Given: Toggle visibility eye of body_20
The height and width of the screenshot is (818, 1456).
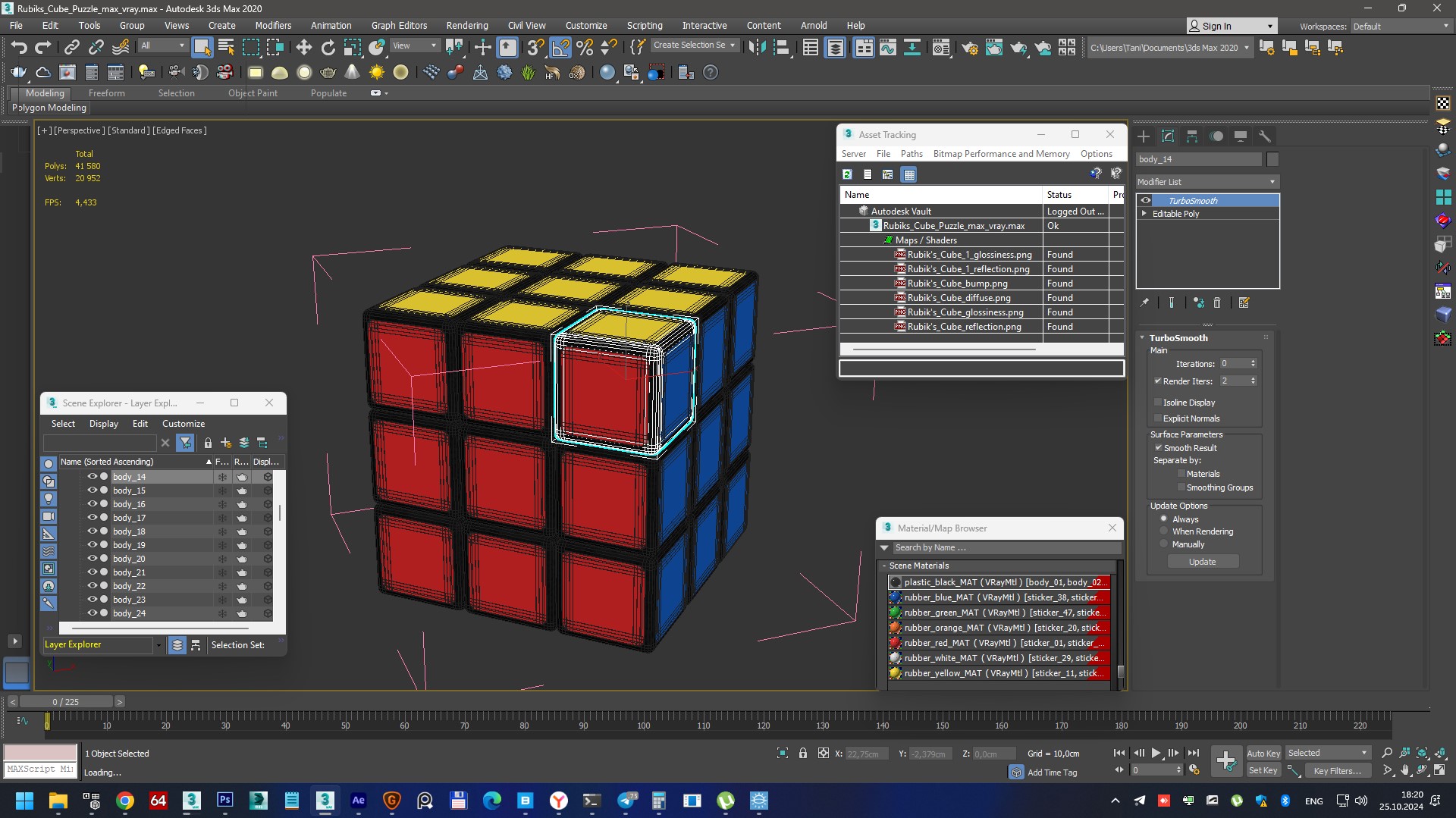Looking at the screenshot, I should pyautogui.click(x=93, y=559).
